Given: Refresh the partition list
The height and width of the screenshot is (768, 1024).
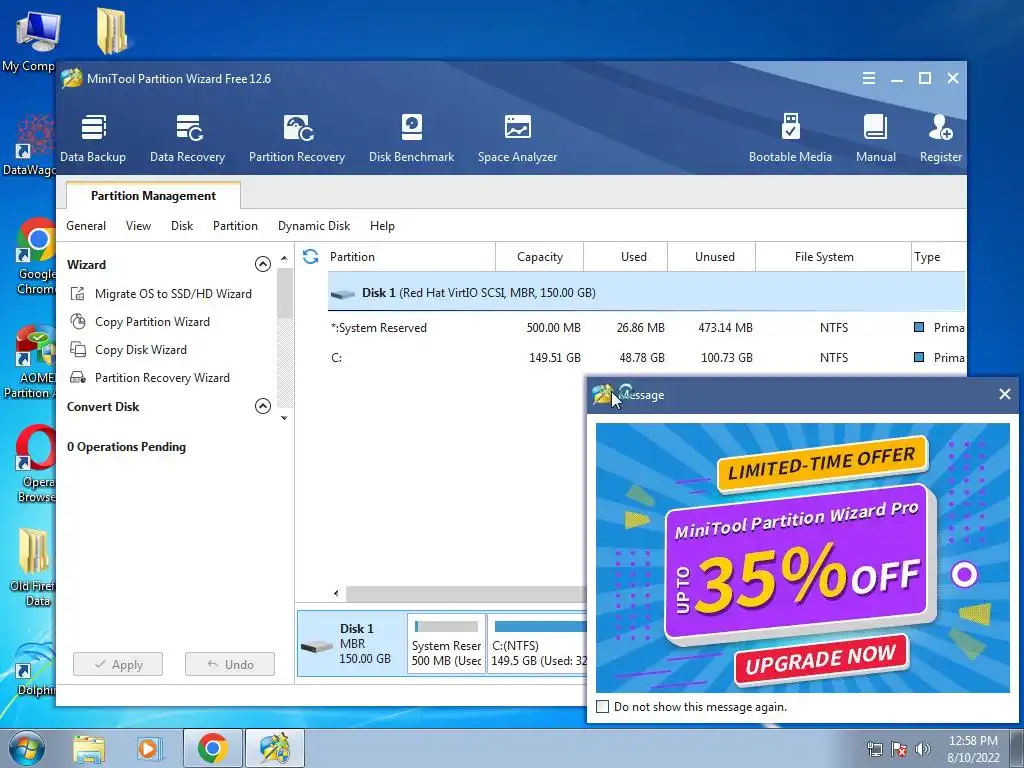Looking at the screenshot, I should tap(311, 257).
